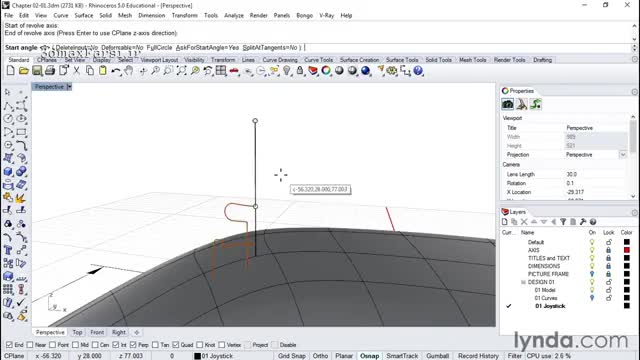Open the Surface menu
This screenshot has width=640, height=360.
(x=84, y=16)
